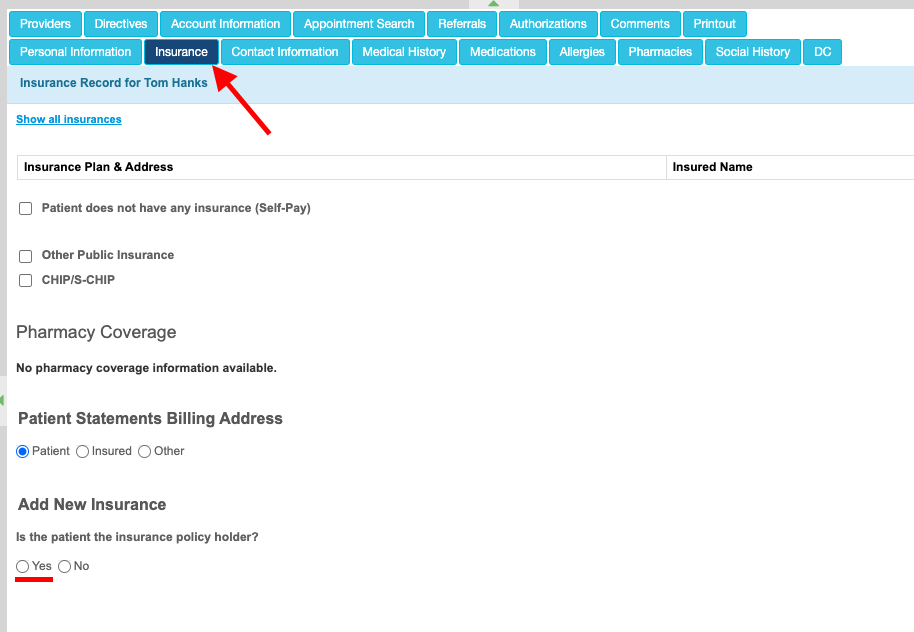
Task: Open the Providers tab
Action: (45, 24)
